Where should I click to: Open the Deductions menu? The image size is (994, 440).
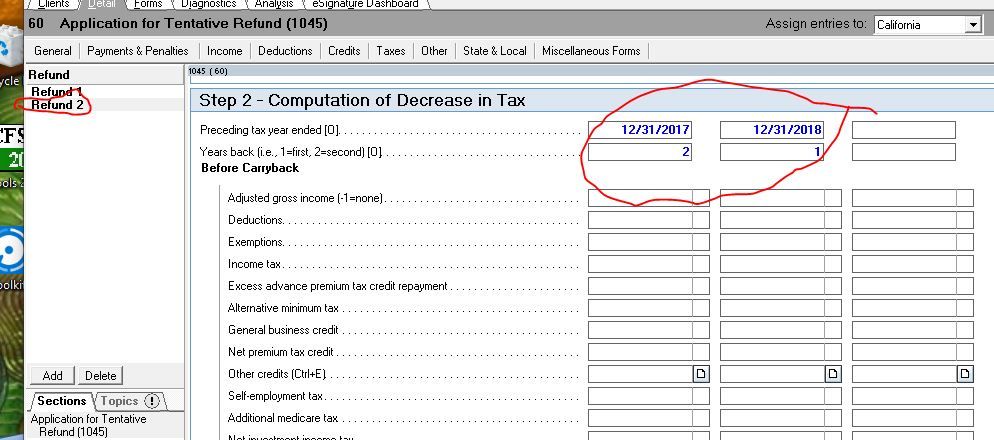point(285,51)
